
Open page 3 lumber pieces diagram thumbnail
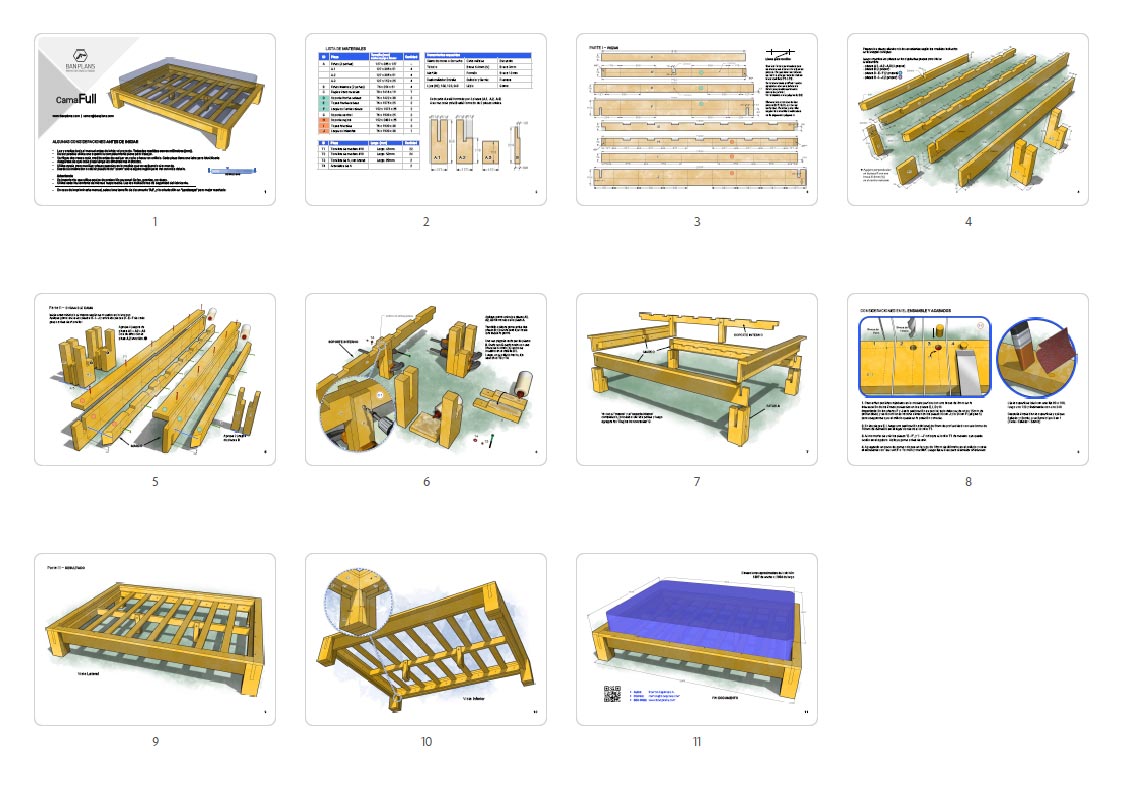coord(697,119)
